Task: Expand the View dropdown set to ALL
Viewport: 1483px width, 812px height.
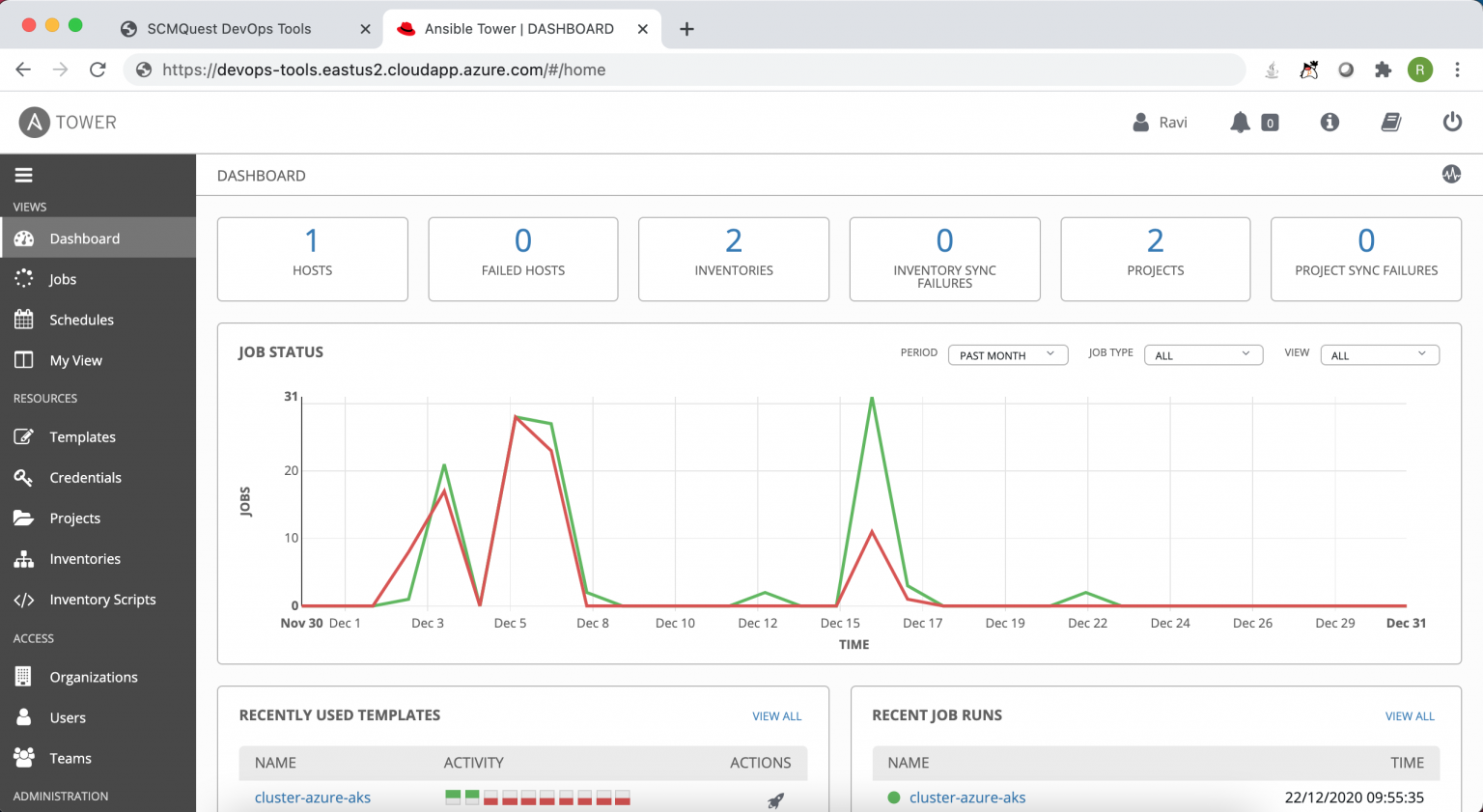Action: 1379,354
